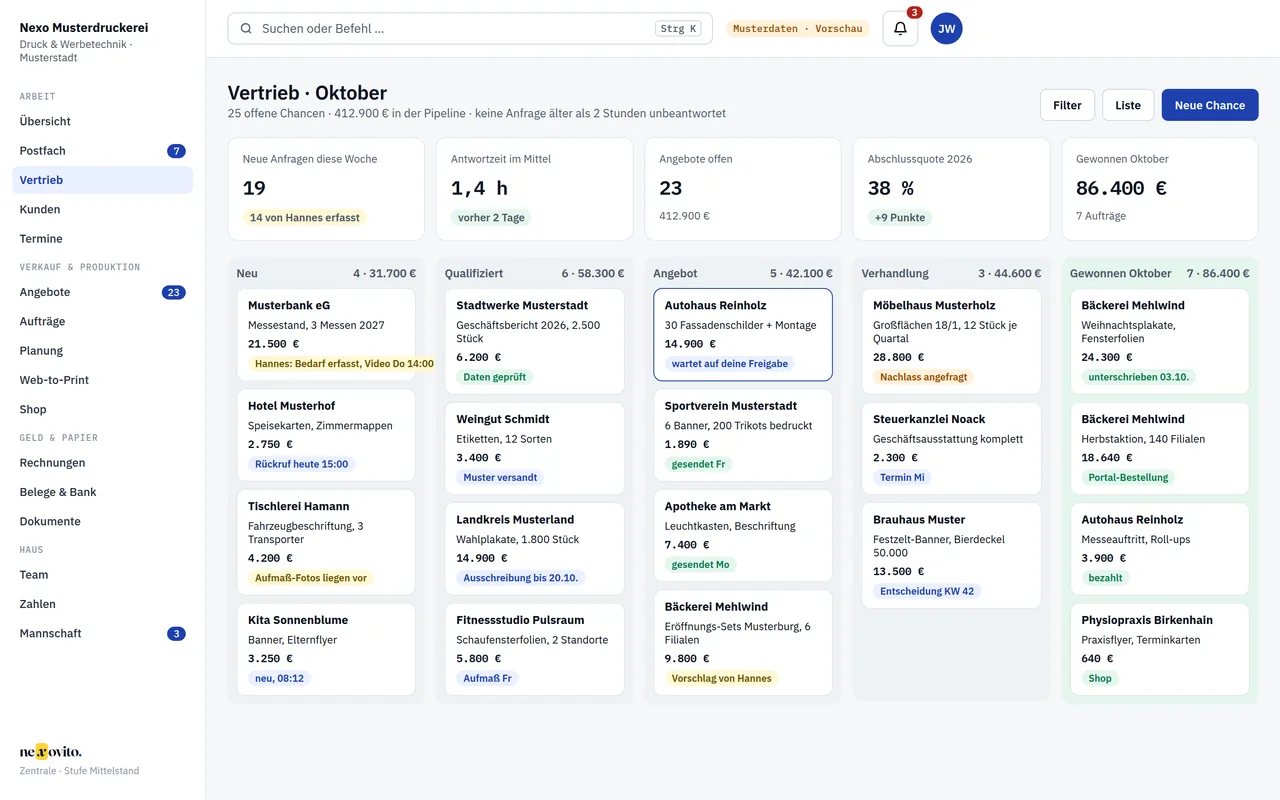Open the Apotheke am Markt card
Viewport: 1280px width, 800px height.
coord(743,535)
